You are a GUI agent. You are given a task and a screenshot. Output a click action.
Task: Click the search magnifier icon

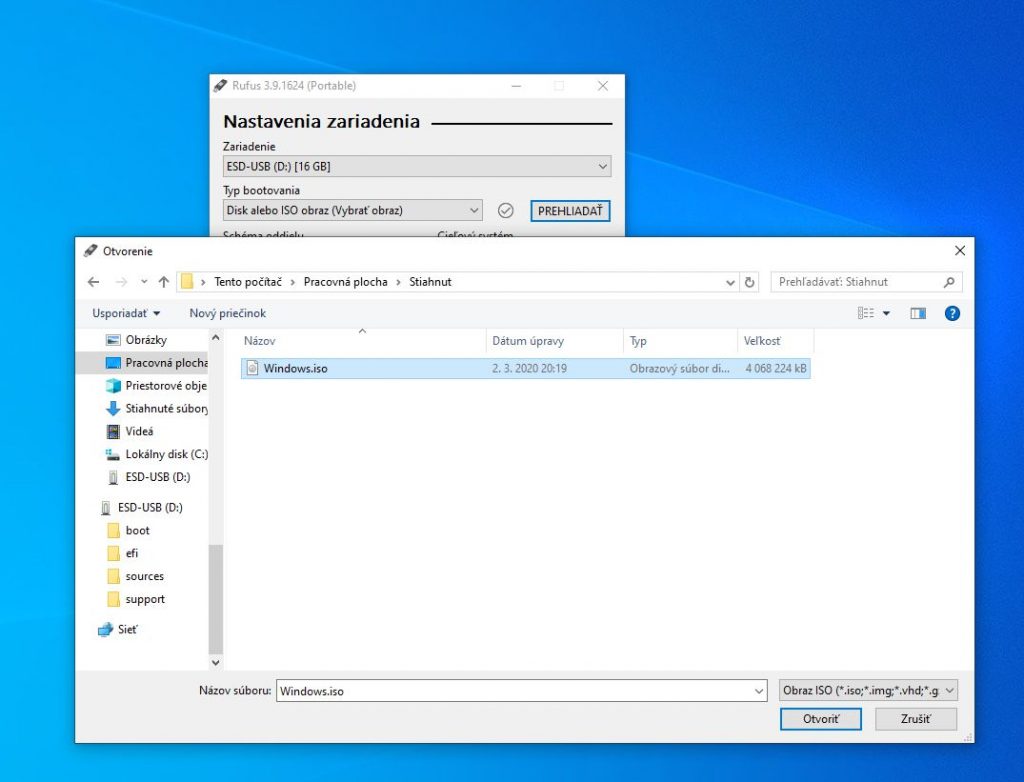(949, 282)
